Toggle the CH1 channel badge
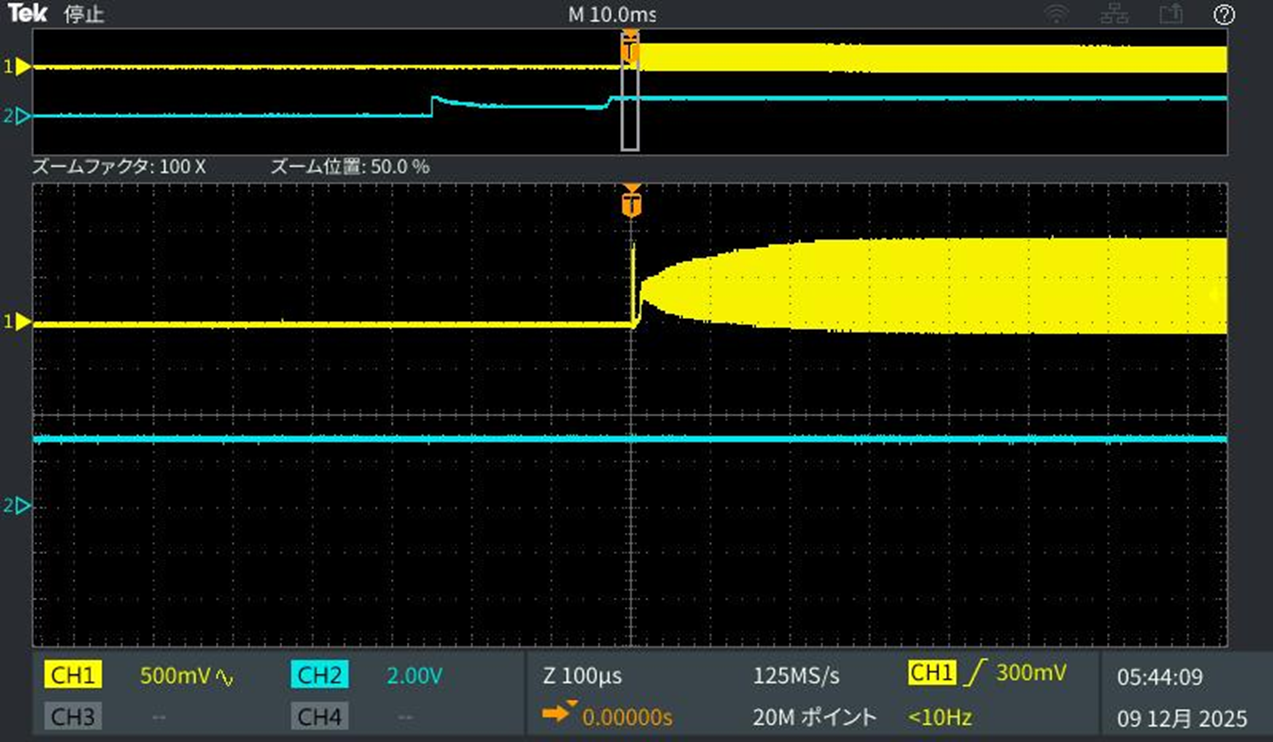 [74, 676]
